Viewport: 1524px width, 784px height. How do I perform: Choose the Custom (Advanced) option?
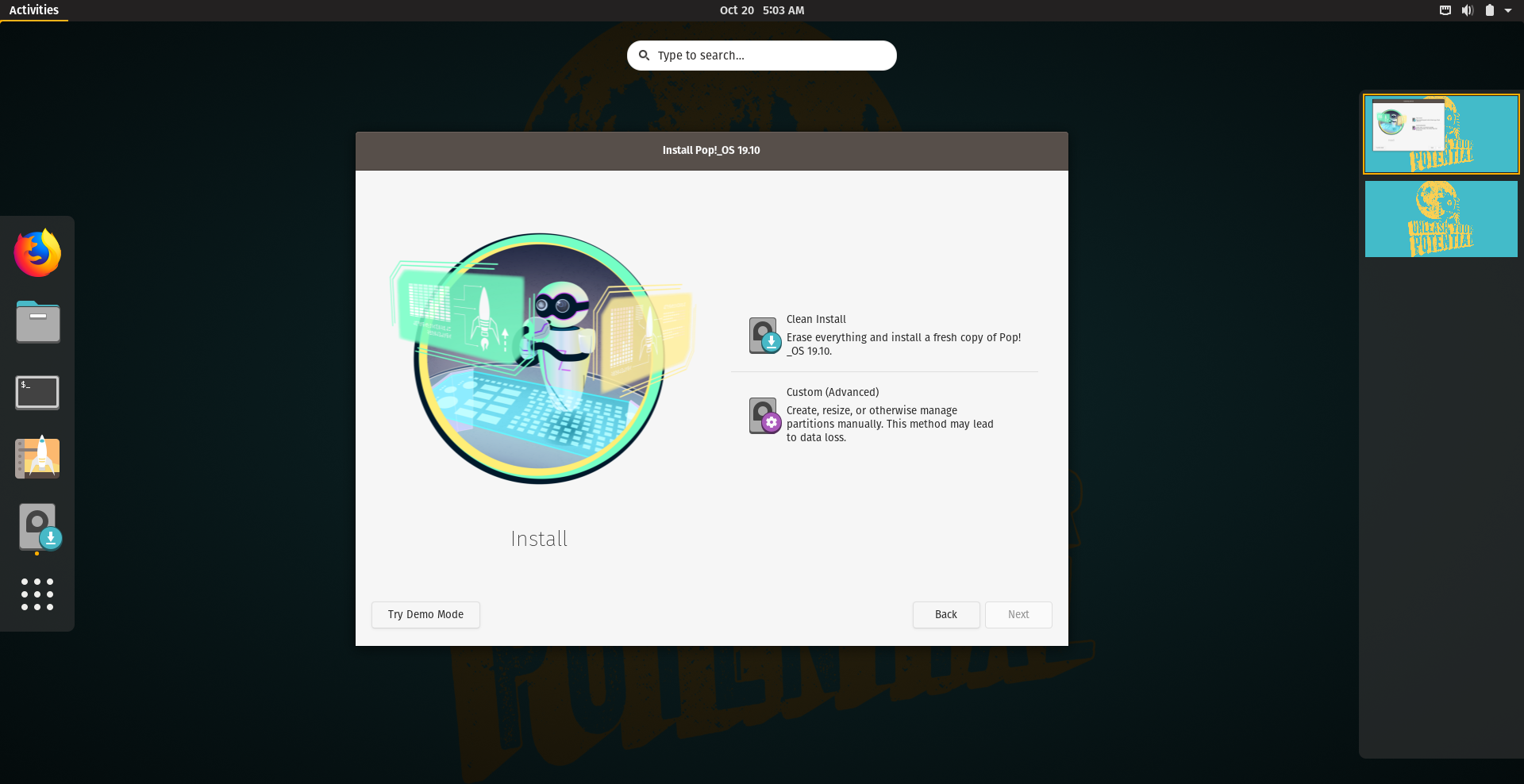pyautogui.click(x=884, y=415)
